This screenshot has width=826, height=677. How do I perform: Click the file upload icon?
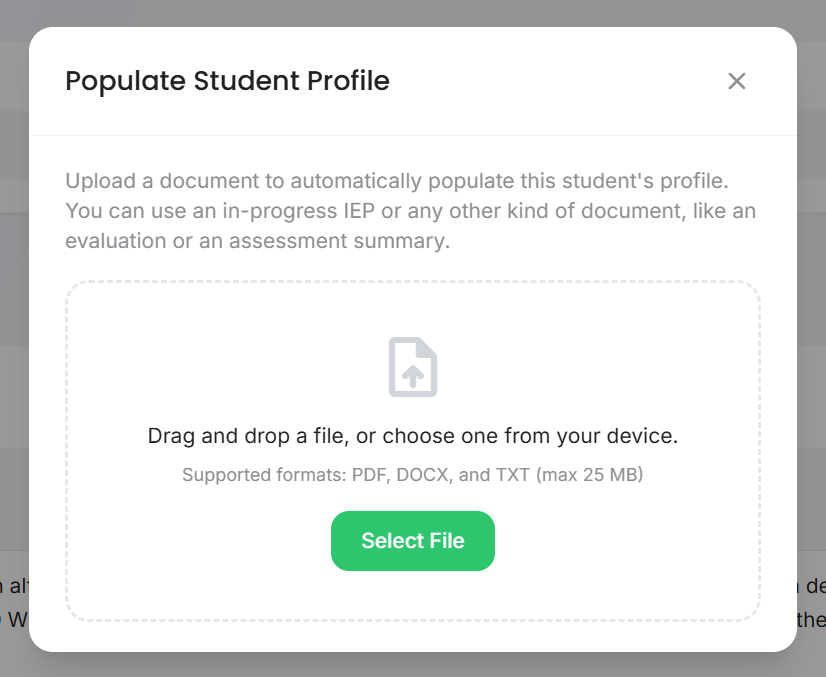tap(413, 367)
